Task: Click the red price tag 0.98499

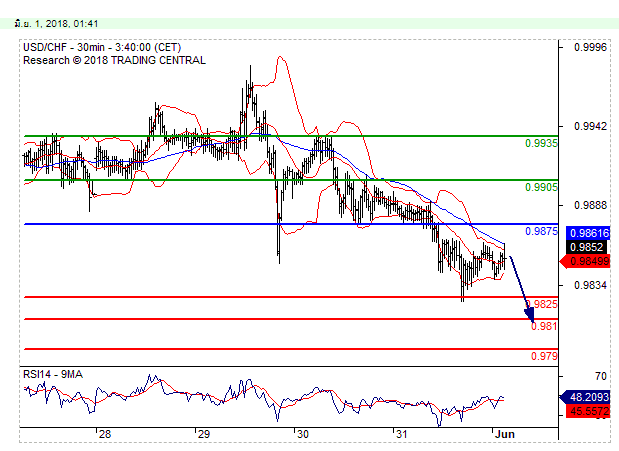Action: click(x=585, y=261)
